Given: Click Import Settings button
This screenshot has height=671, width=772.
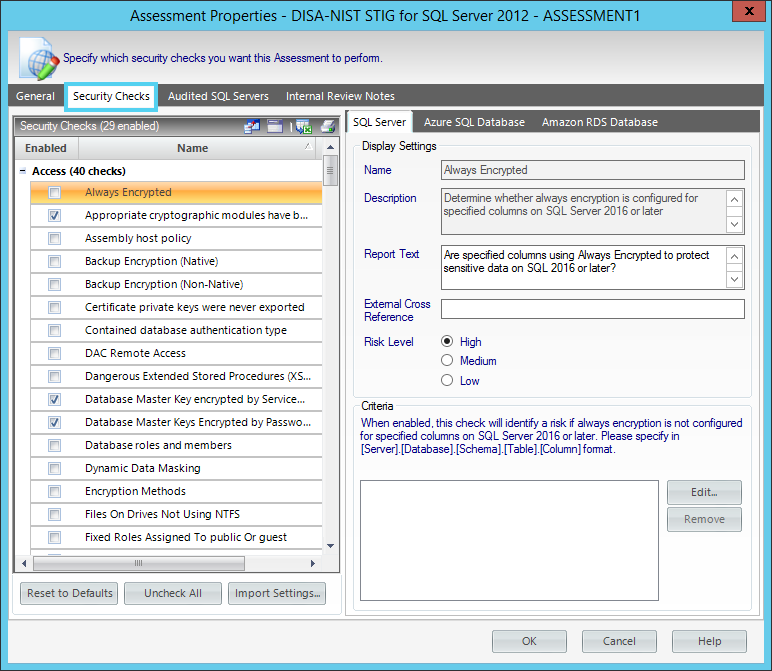Looking at the screenshot, I should click(276, 593).
